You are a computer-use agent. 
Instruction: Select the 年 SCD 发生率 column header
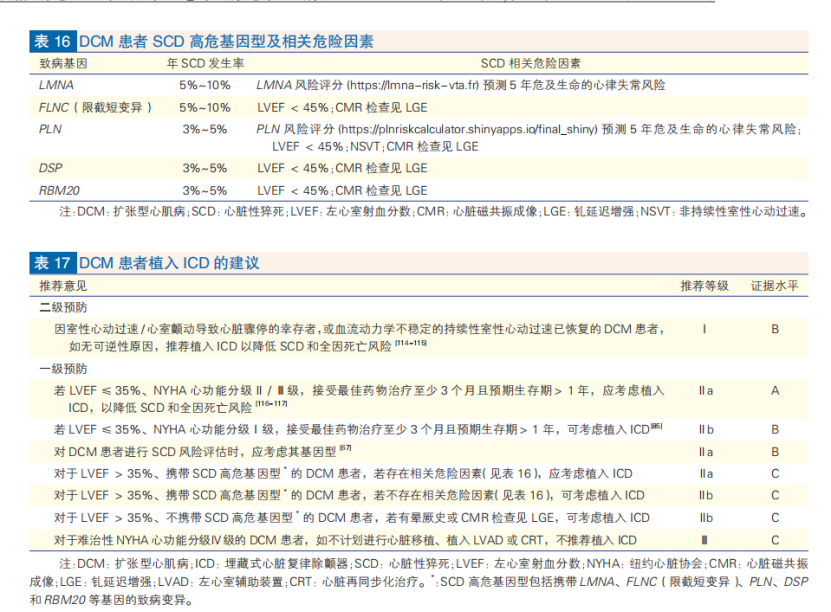click(203, 62)
